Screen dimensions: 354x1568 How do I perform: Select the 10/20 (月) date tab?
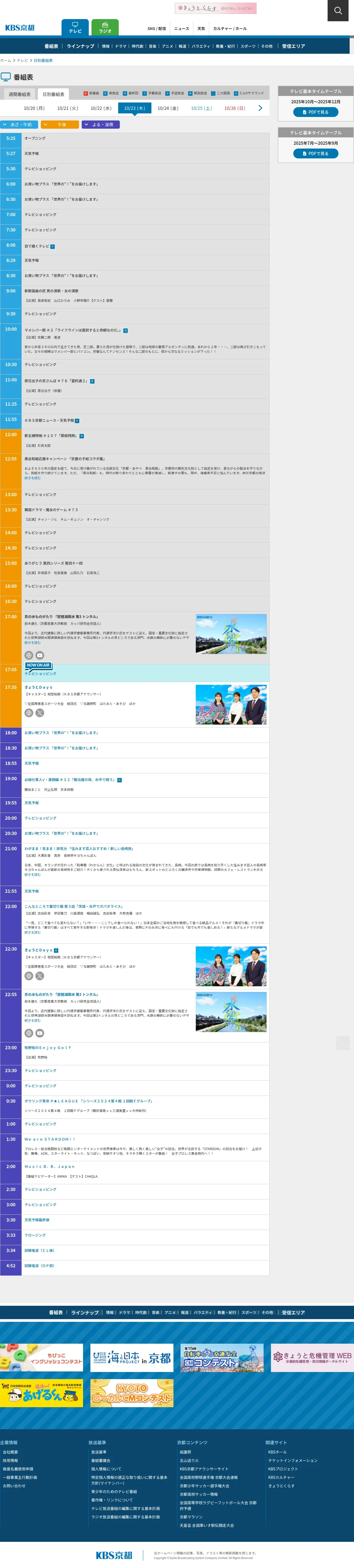(34, 108)
